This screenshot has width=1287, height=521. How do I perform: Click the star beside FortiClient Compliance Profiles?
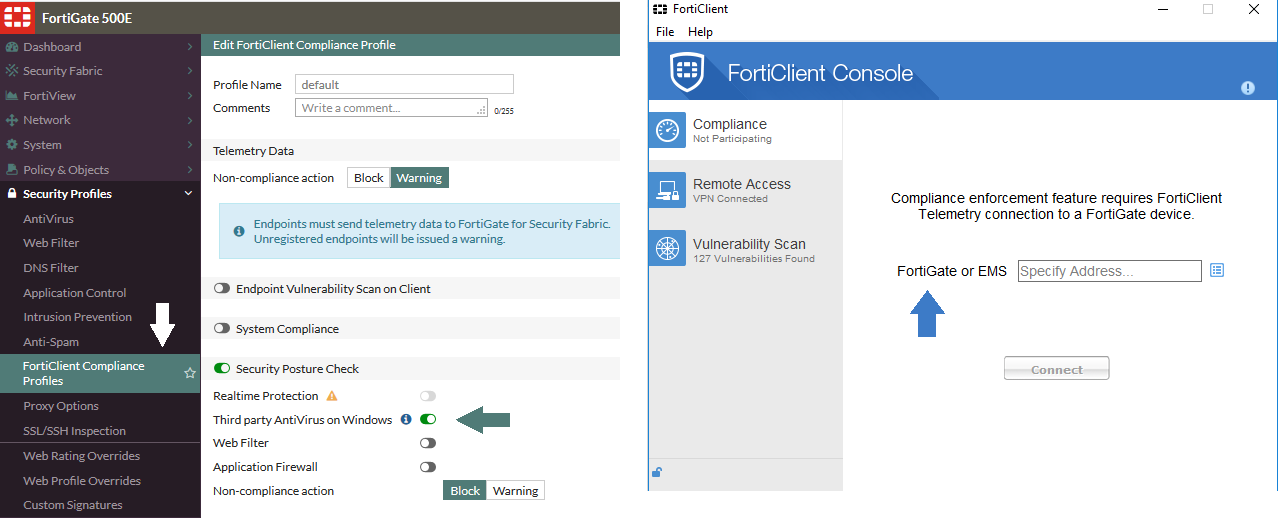189,373
